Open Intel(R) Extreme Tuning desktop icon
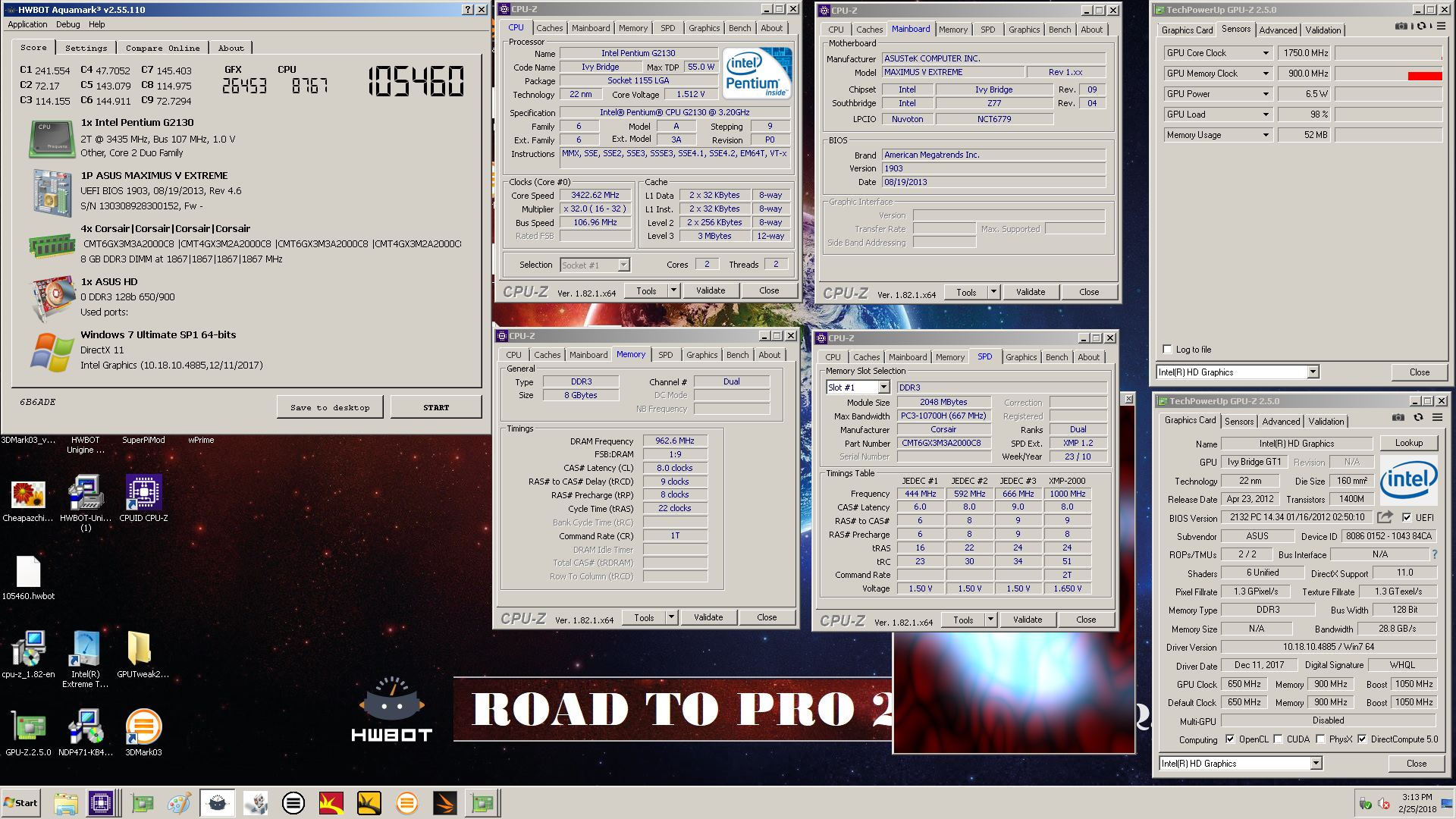Screen dimensions: 1456x819 click(x=86, y=658)
